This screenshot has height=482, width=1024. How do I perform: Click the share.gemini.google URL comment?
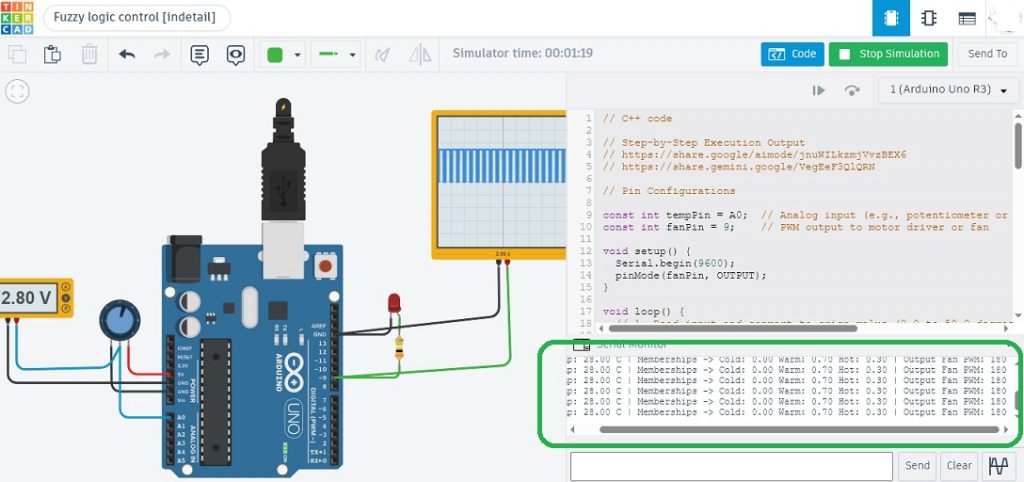(x=739, y=167)
